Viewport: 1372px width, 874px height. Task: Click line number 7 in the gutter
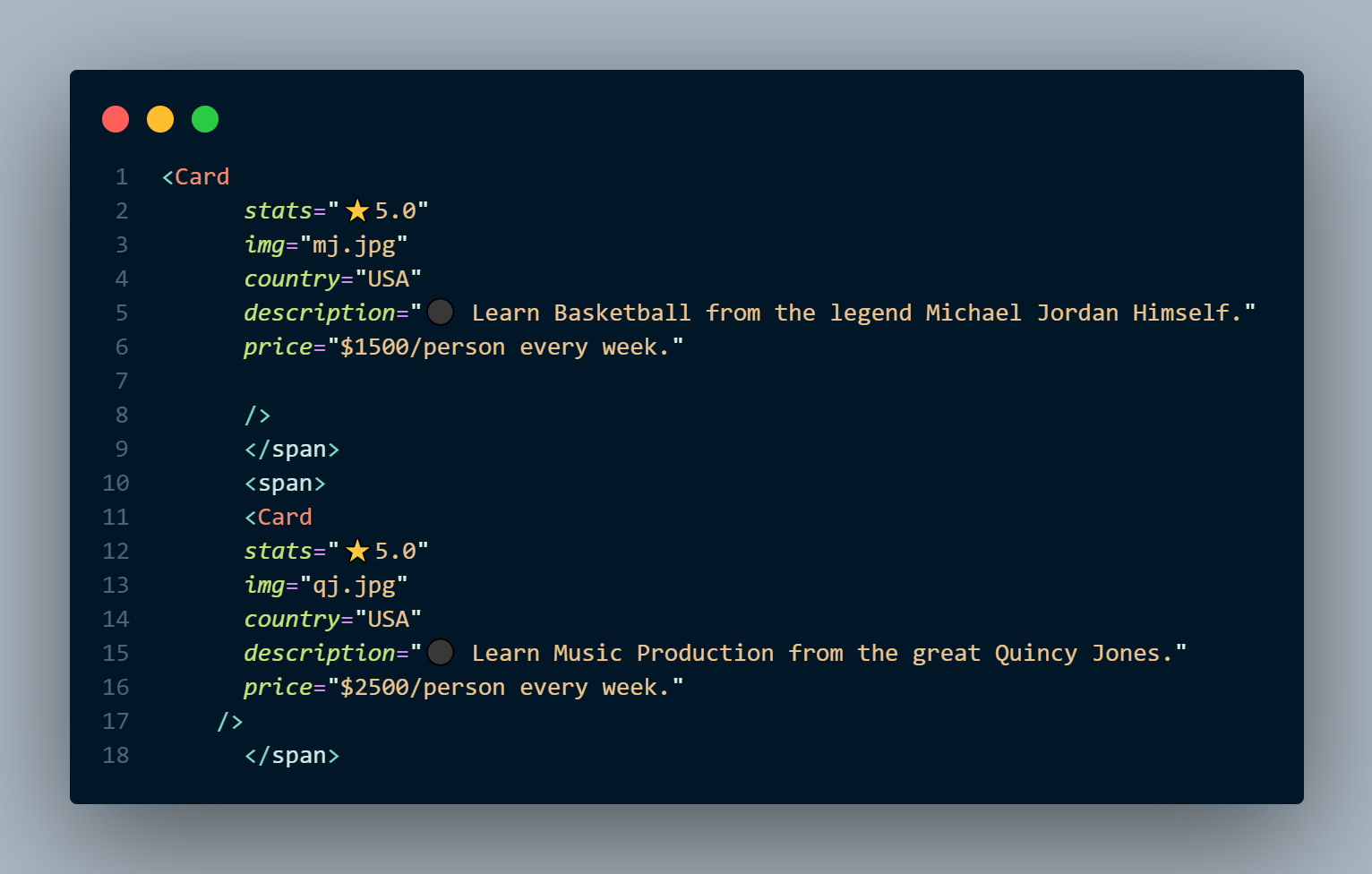click(x=121, y=381)
